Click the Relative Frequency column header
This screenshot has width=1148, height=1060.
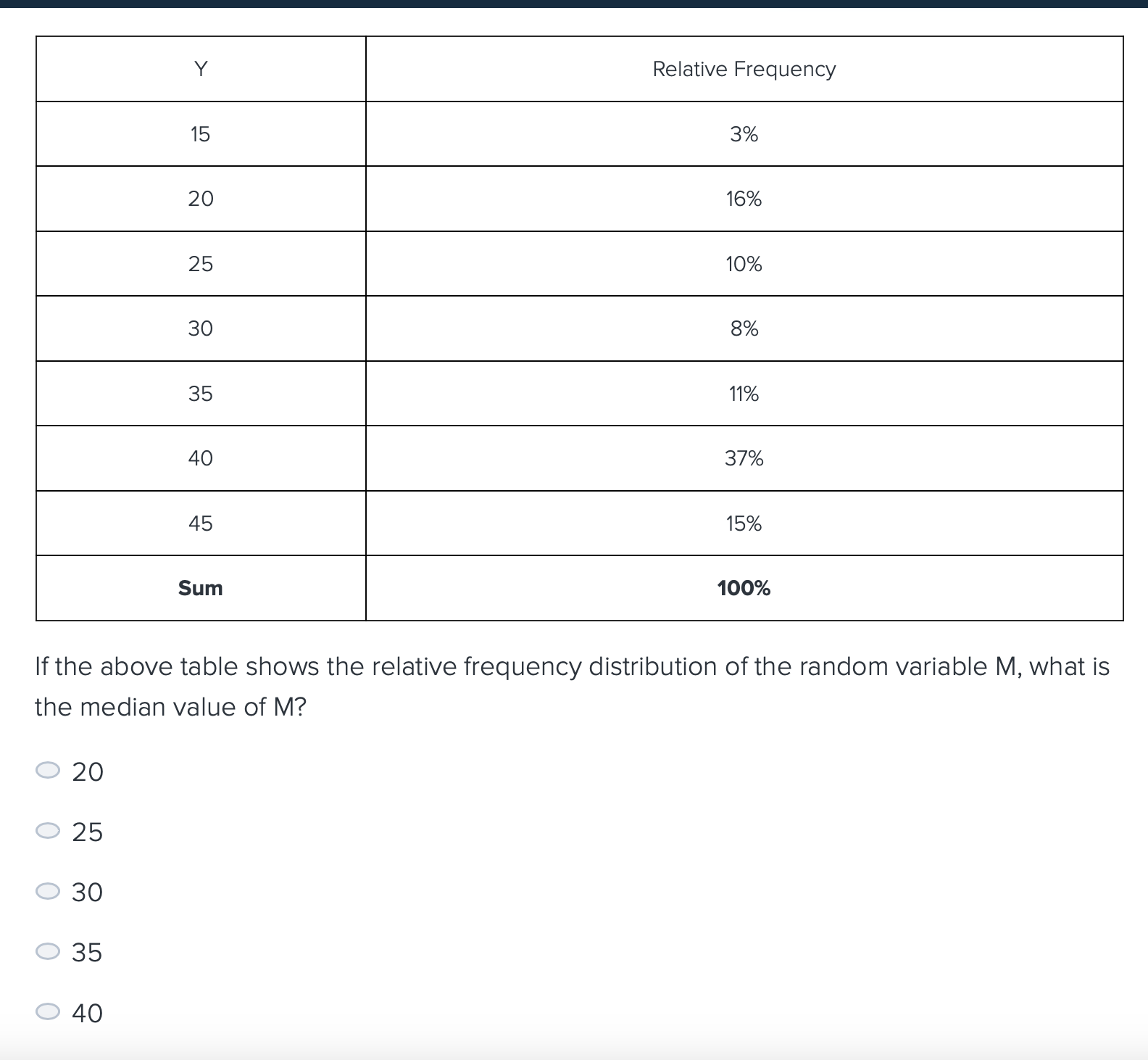pyautogui.click(x=744, y=69)
